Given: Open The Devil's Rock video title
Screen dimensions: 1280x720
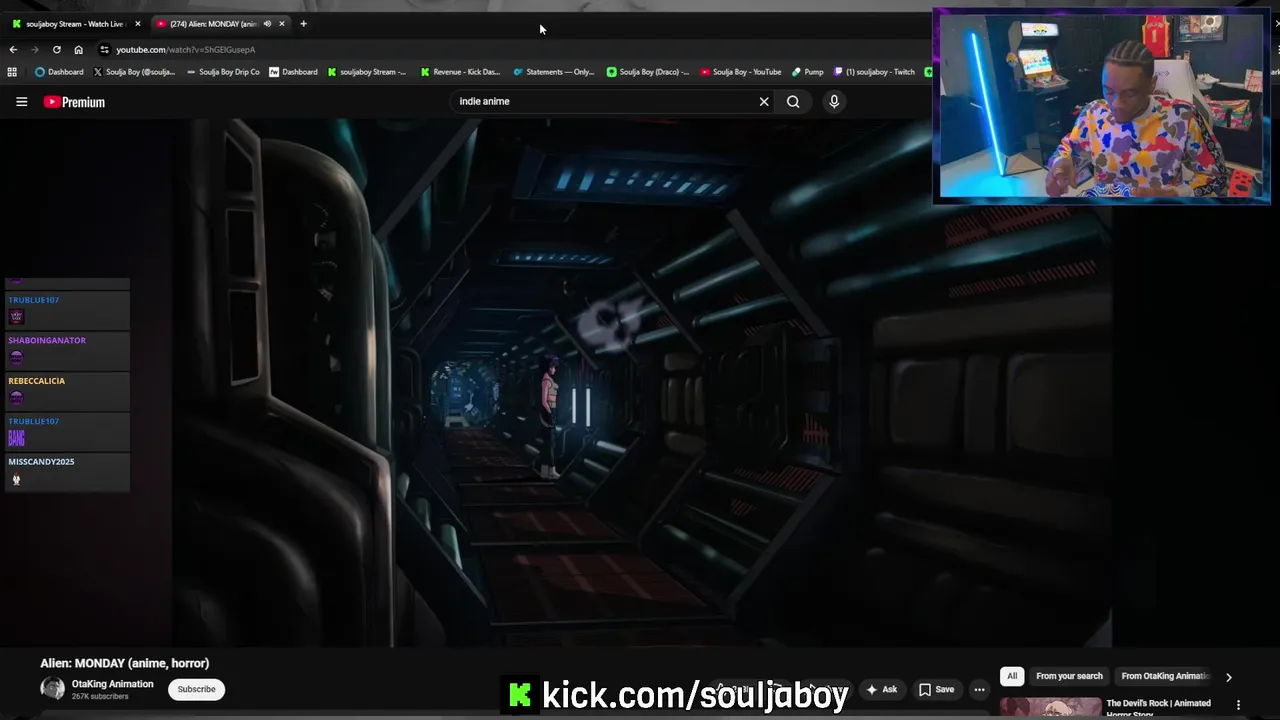Looking at the screenshot, I should coord(1158,708).
